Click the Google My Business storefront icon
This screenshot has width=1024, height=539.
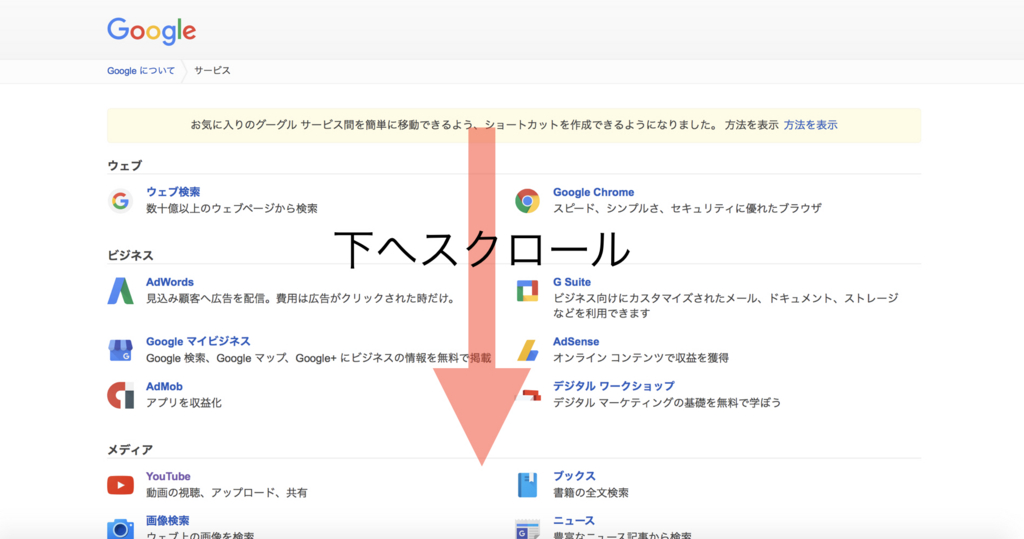click(x=120, y=350)
